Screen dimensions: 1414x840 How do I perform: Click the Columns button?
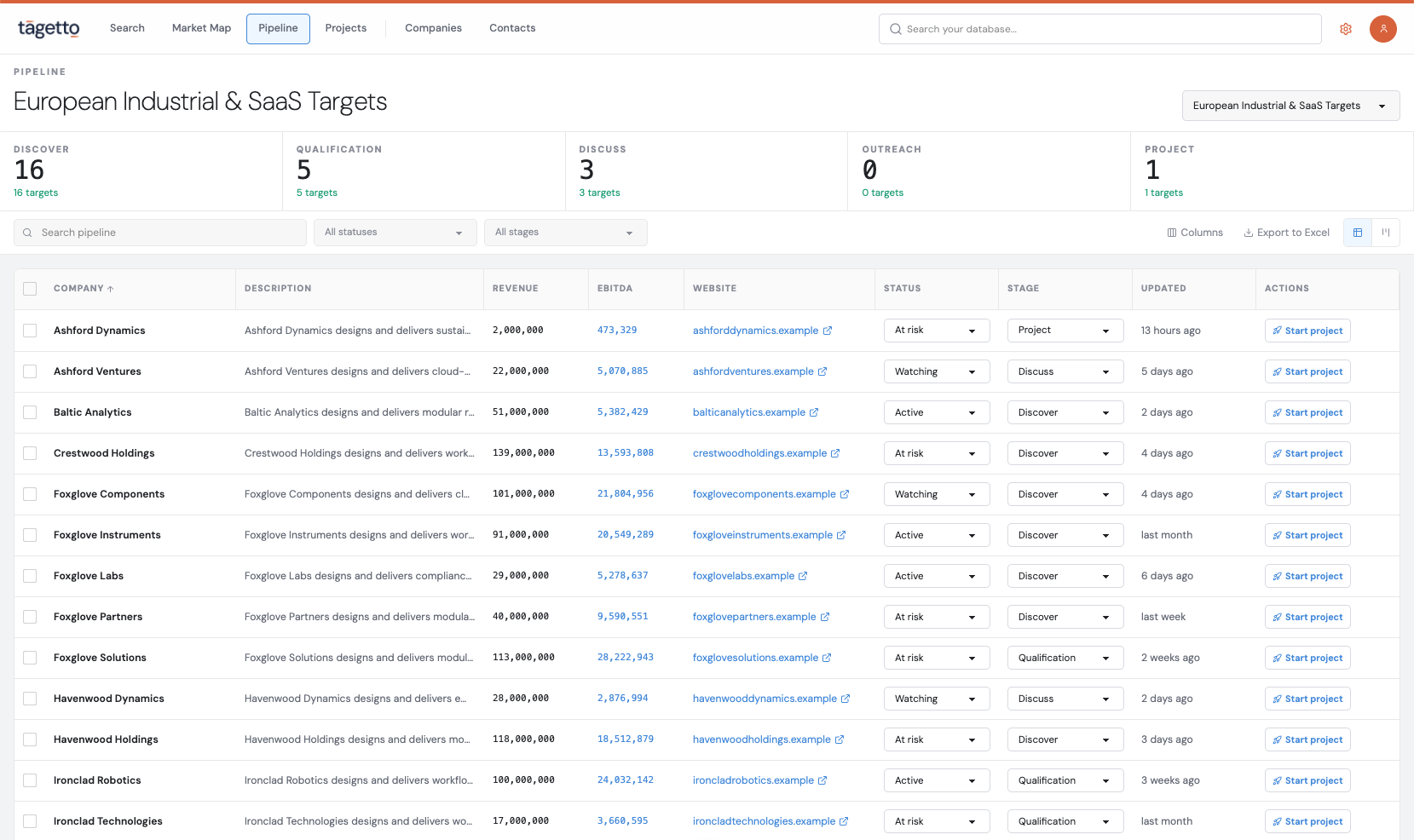[1195, 233]
